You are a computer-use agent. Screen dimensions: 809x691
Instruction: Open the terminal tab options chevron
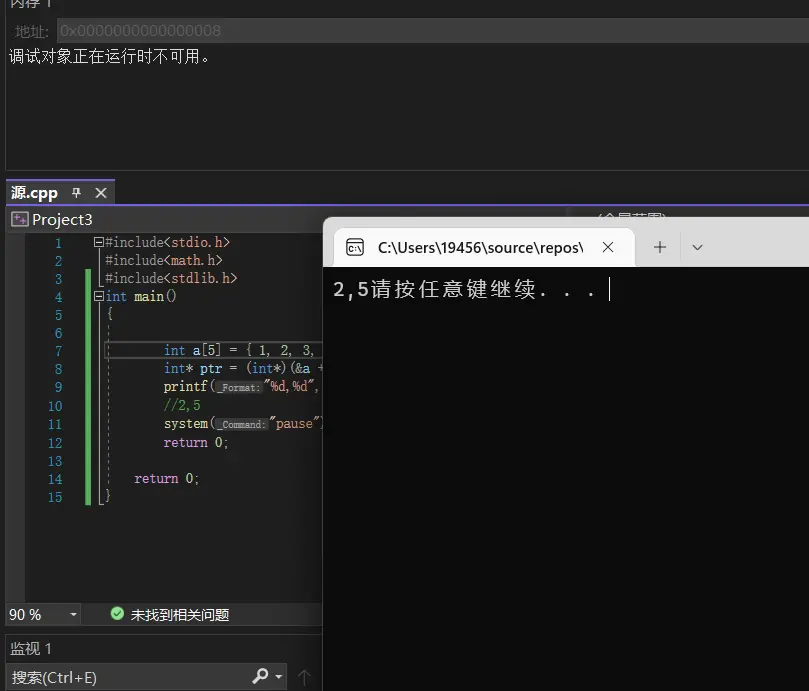pyautogui.click(x=697, y=247)
